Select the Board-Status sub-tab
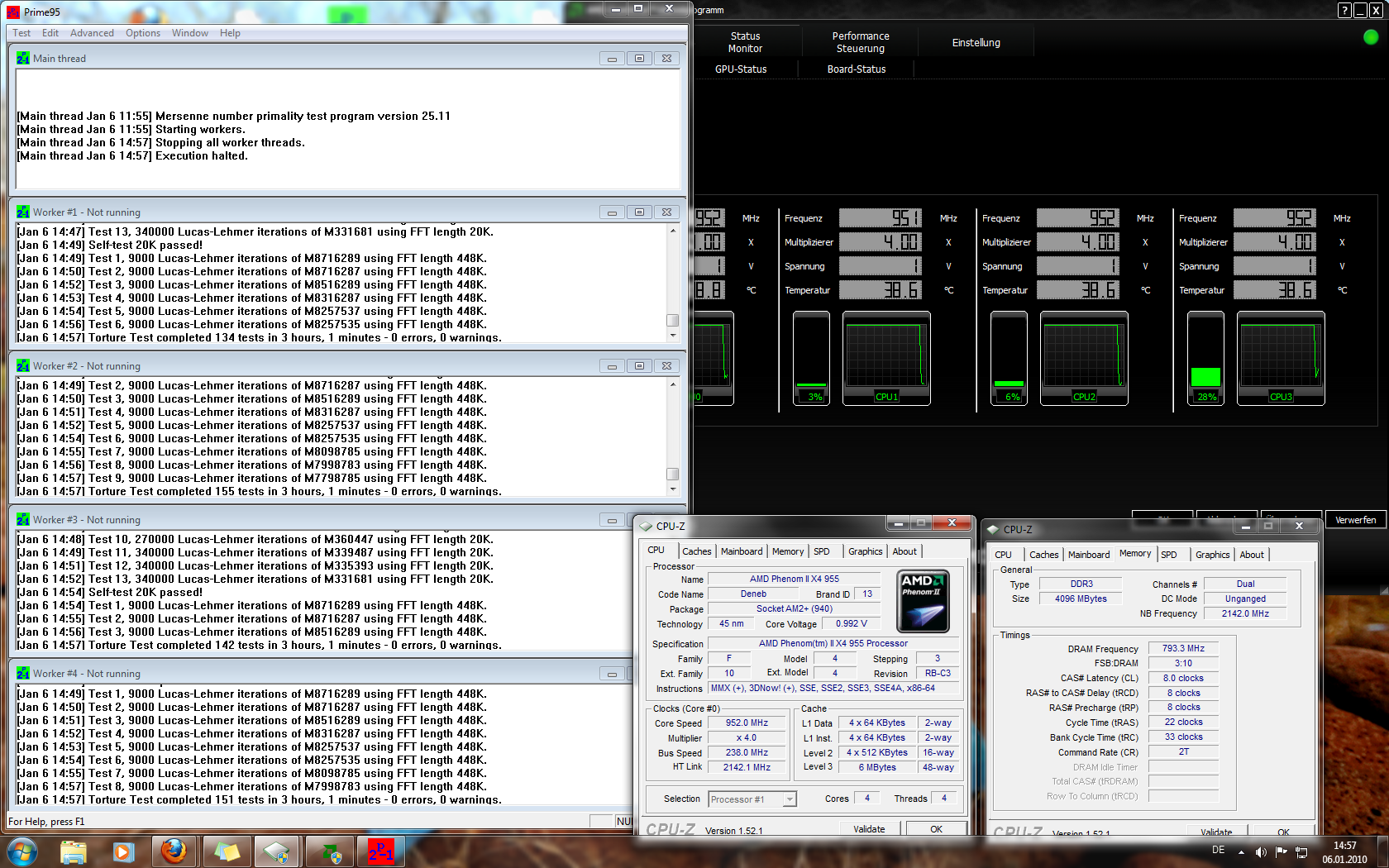The height and width of the screenshot is (868, 1389). (x=857, y=69)
